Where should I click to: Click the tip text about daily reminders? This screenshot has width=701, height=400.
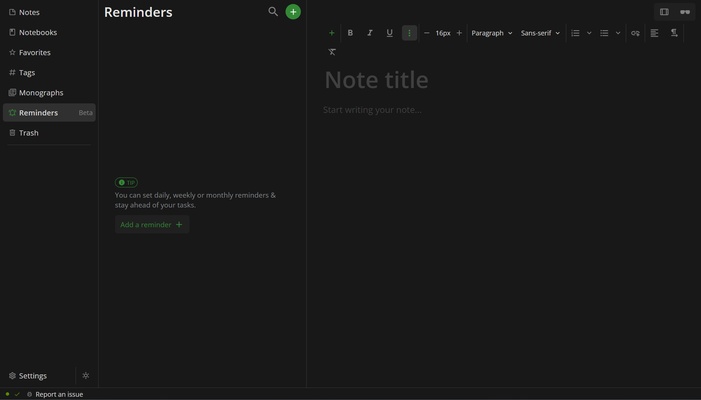coord(195,200)
